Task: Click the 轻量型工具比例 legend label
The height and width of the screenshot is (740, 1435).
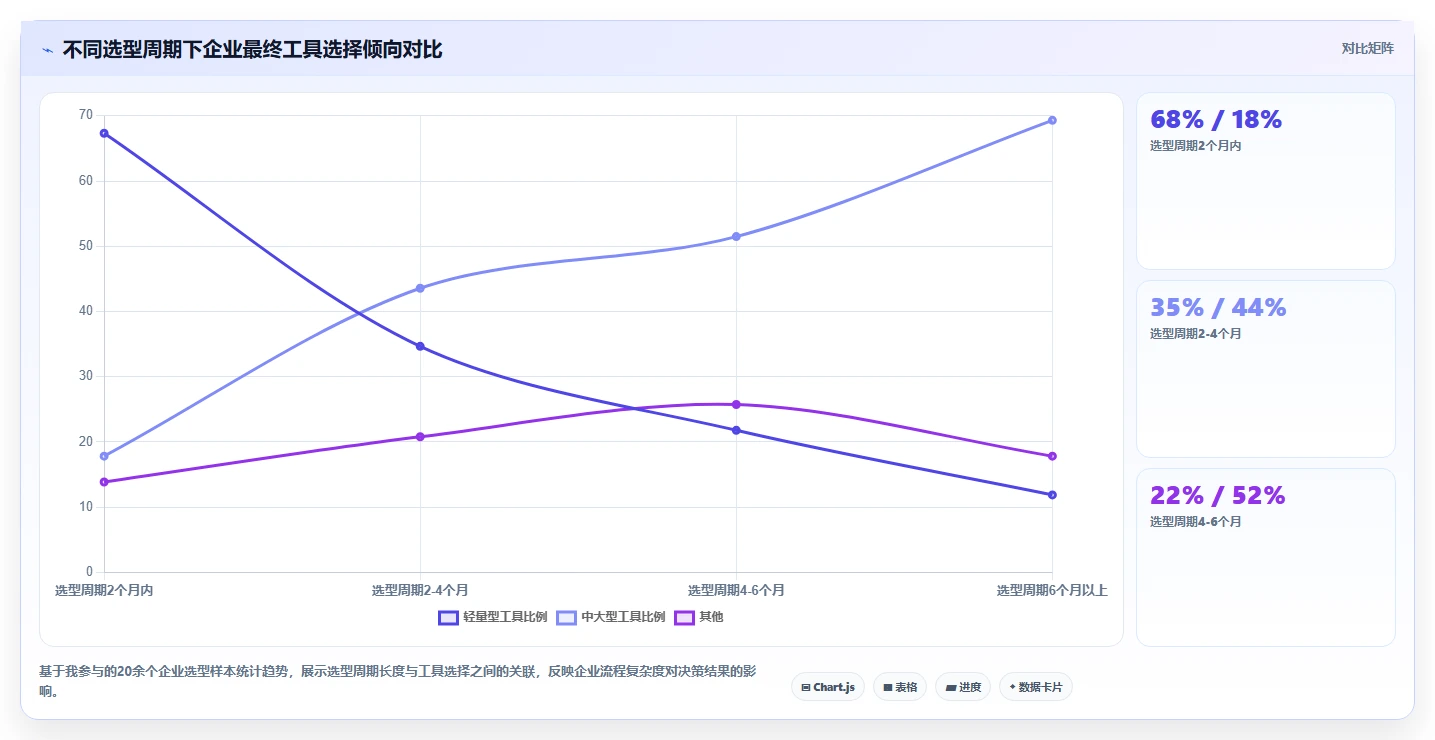Action: (x=505, y=617)
